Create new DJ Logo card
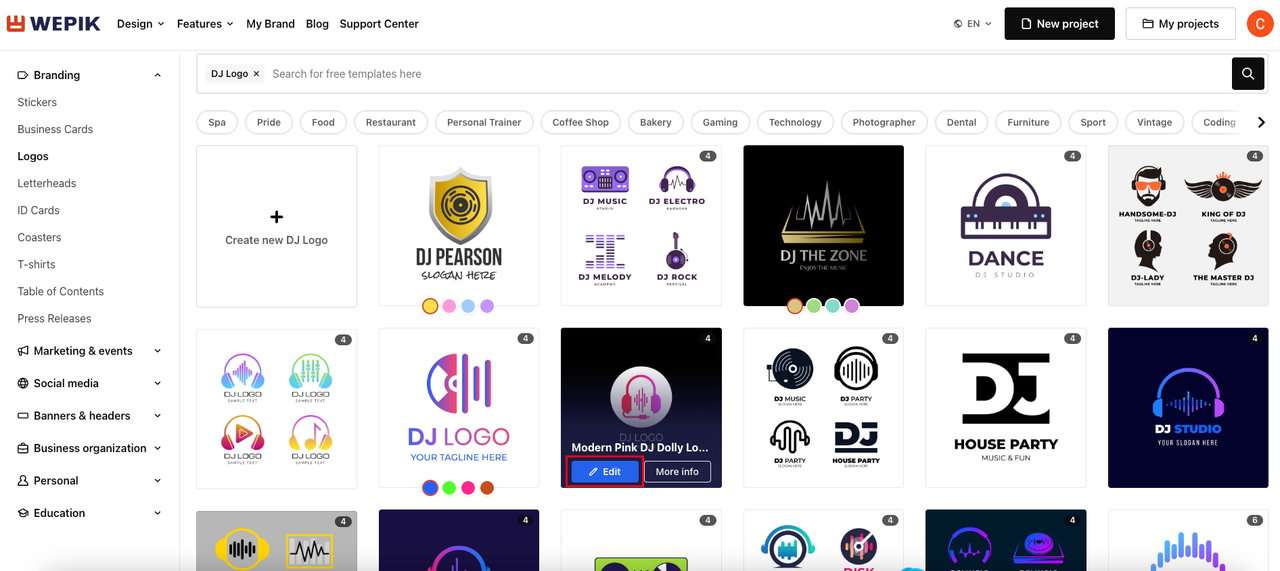Image resolution: width=1280 pixels, height=571 pixels. (x=277, y=226)
